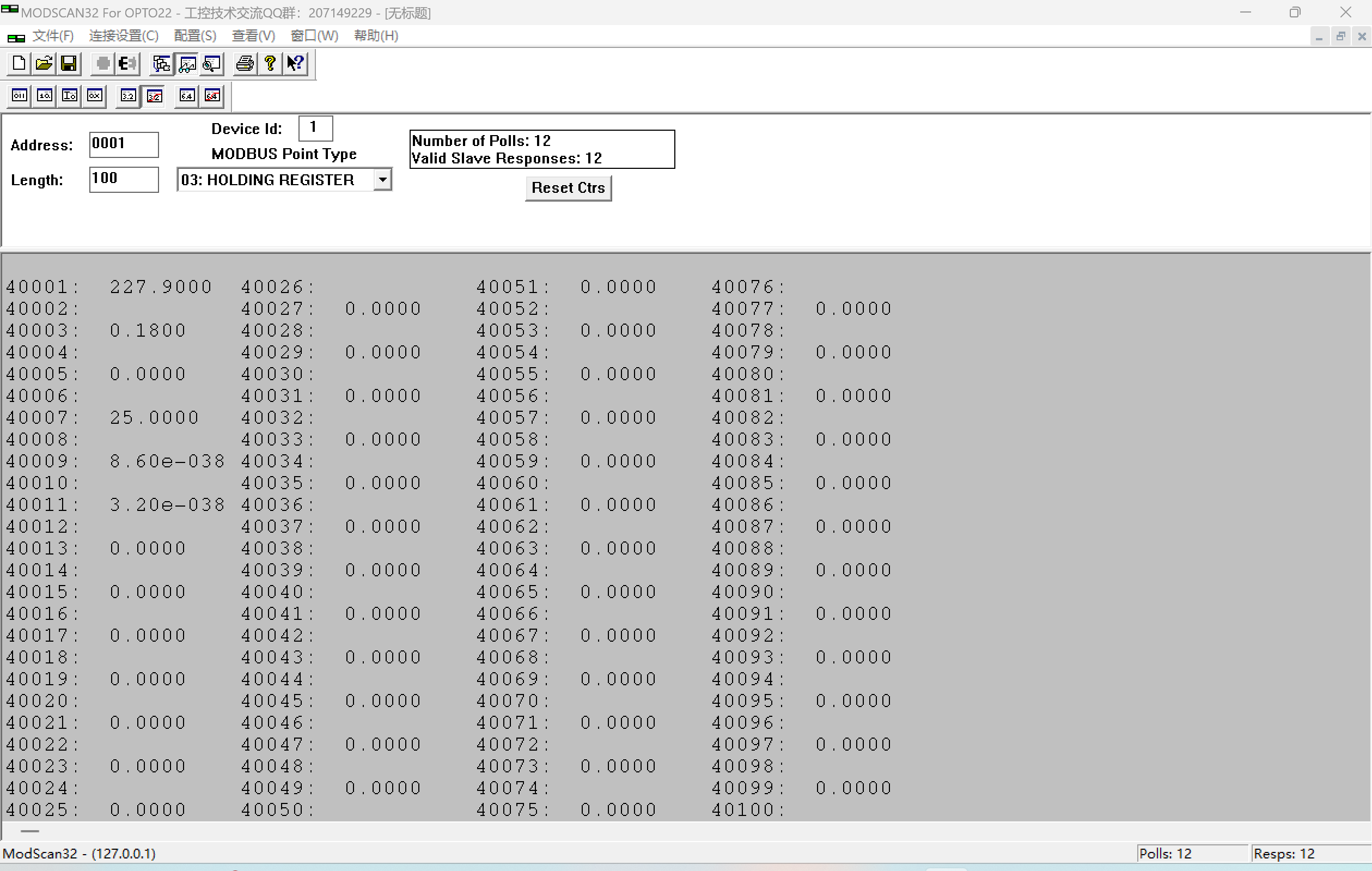Create a new document with the blank page icon
Image resolution: width=1372 pixels, height=871 pixels.
click(19, 63)
